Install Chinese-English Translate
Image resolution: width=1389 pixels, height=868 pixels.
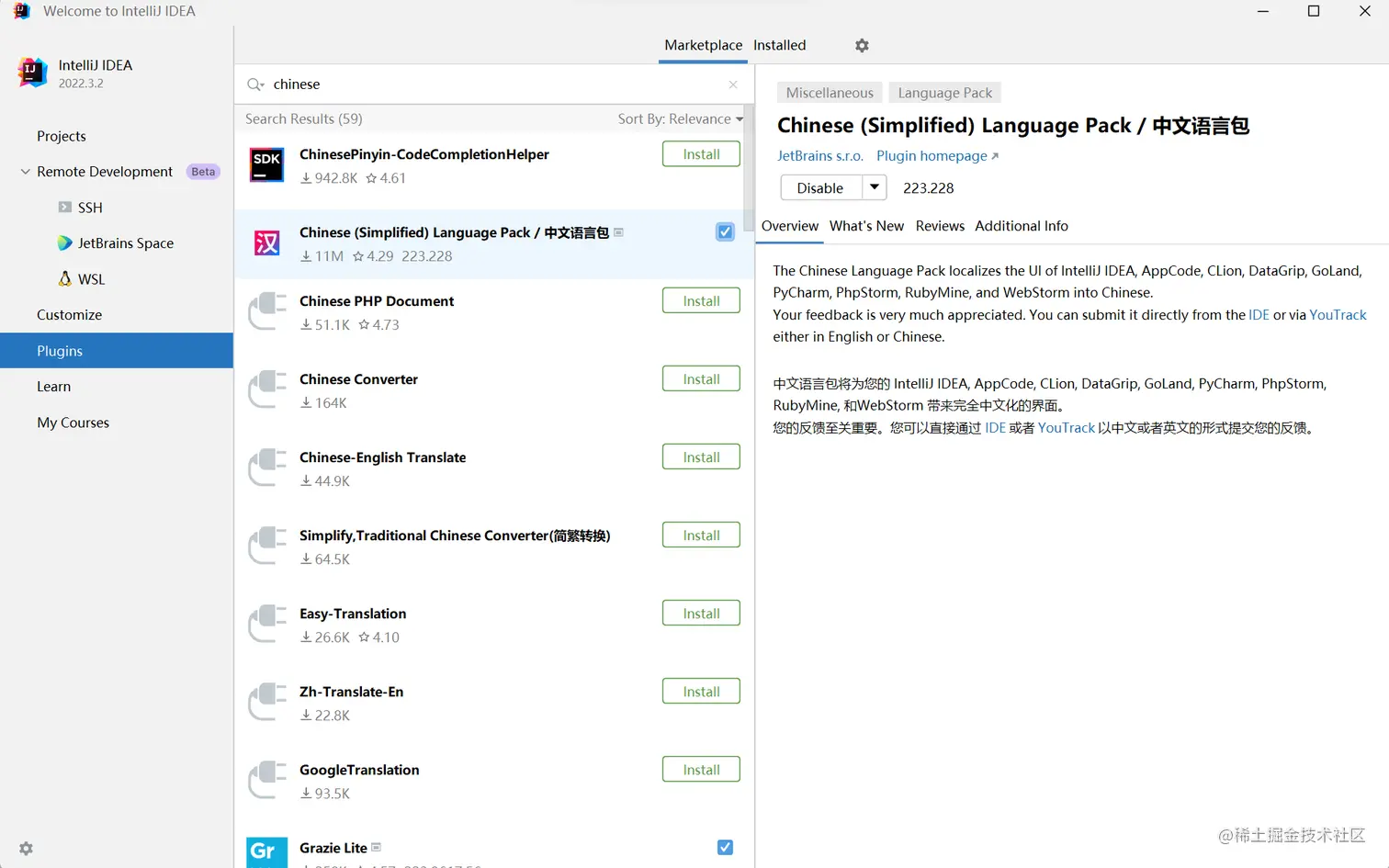[x=701, y=457]
